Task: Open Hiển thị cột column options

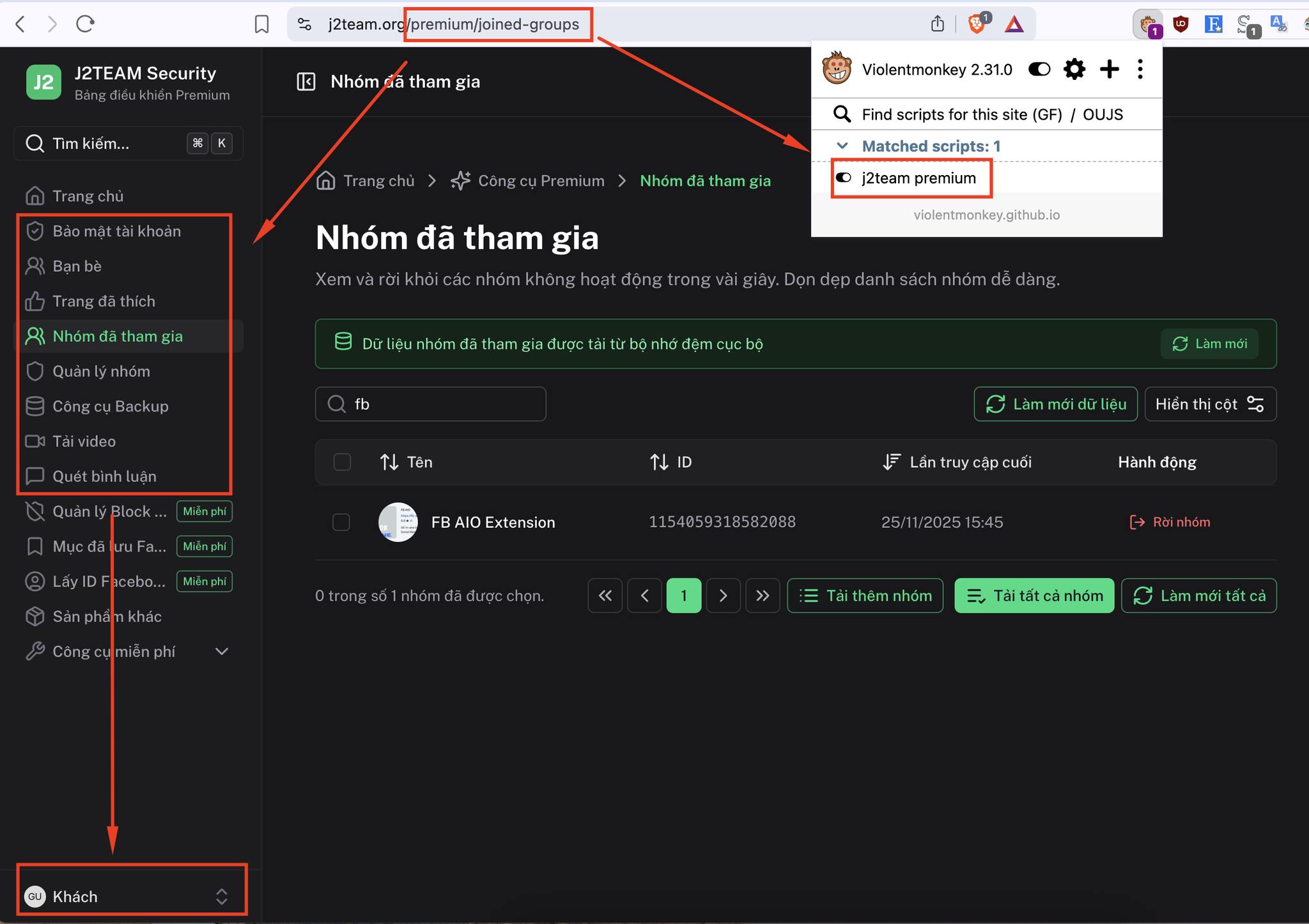Action: 1210,404
